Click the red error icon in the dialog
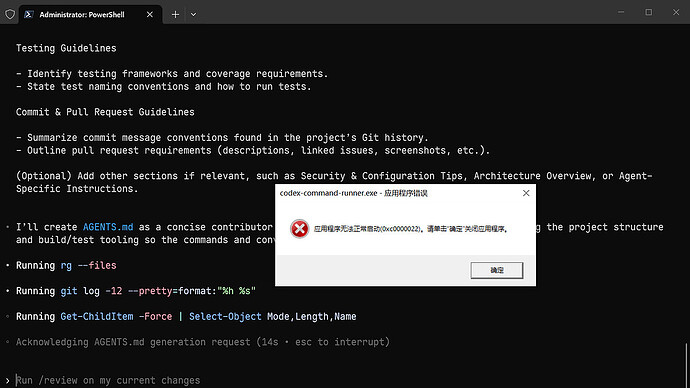This screenshot has width=690, height=388. (299, 229)
